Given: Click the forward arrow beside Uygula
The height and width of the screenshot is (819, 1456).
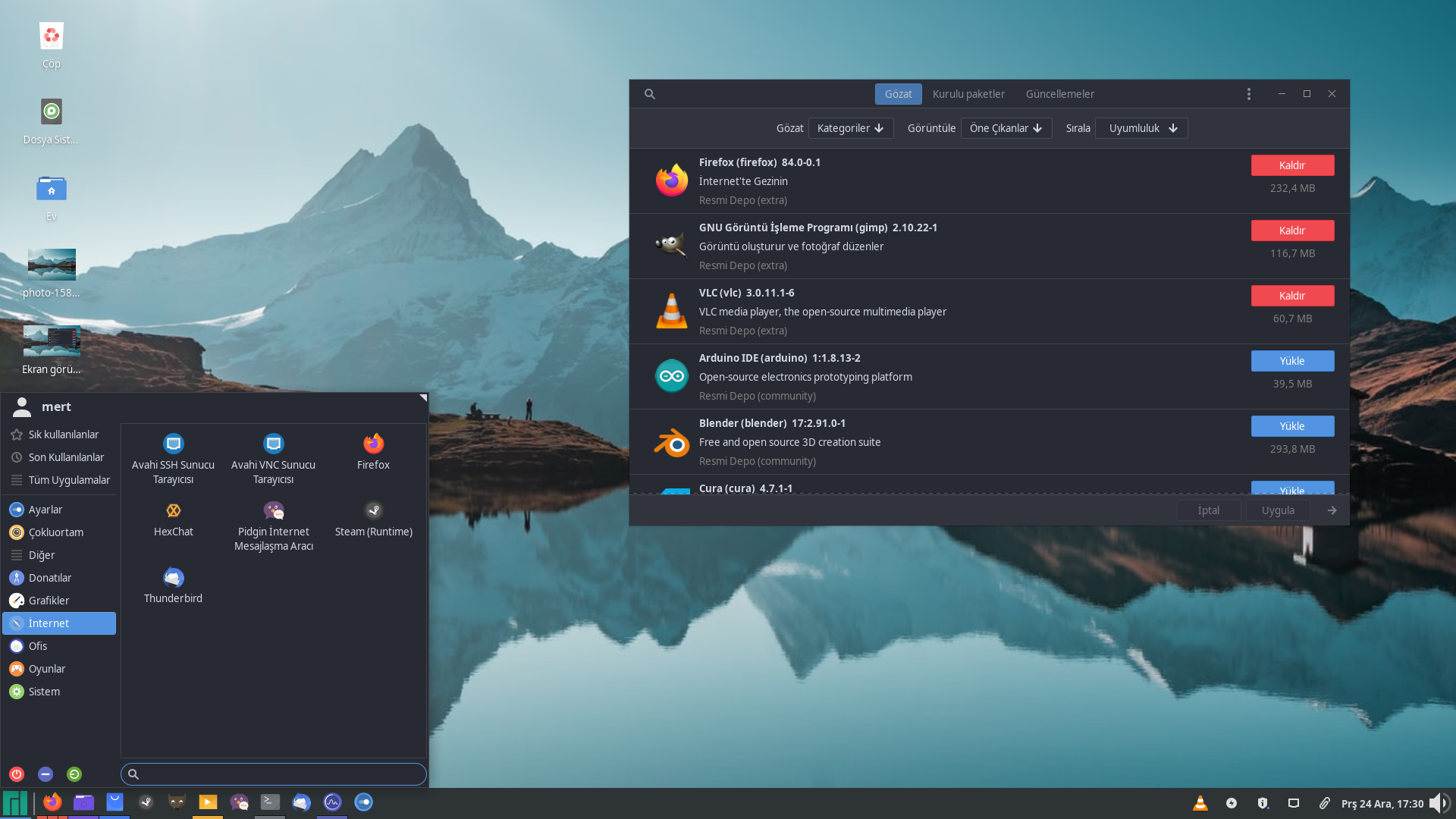Looking at the screenshot, I should pyautogui.click(x=1332, y=510).
